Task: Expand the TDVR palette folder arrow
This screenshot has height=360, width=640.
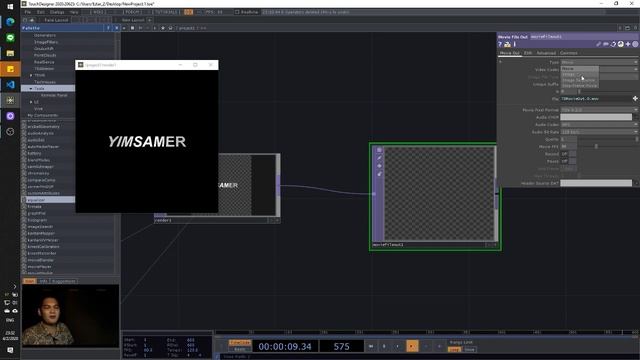Action: tap(31, 75)
